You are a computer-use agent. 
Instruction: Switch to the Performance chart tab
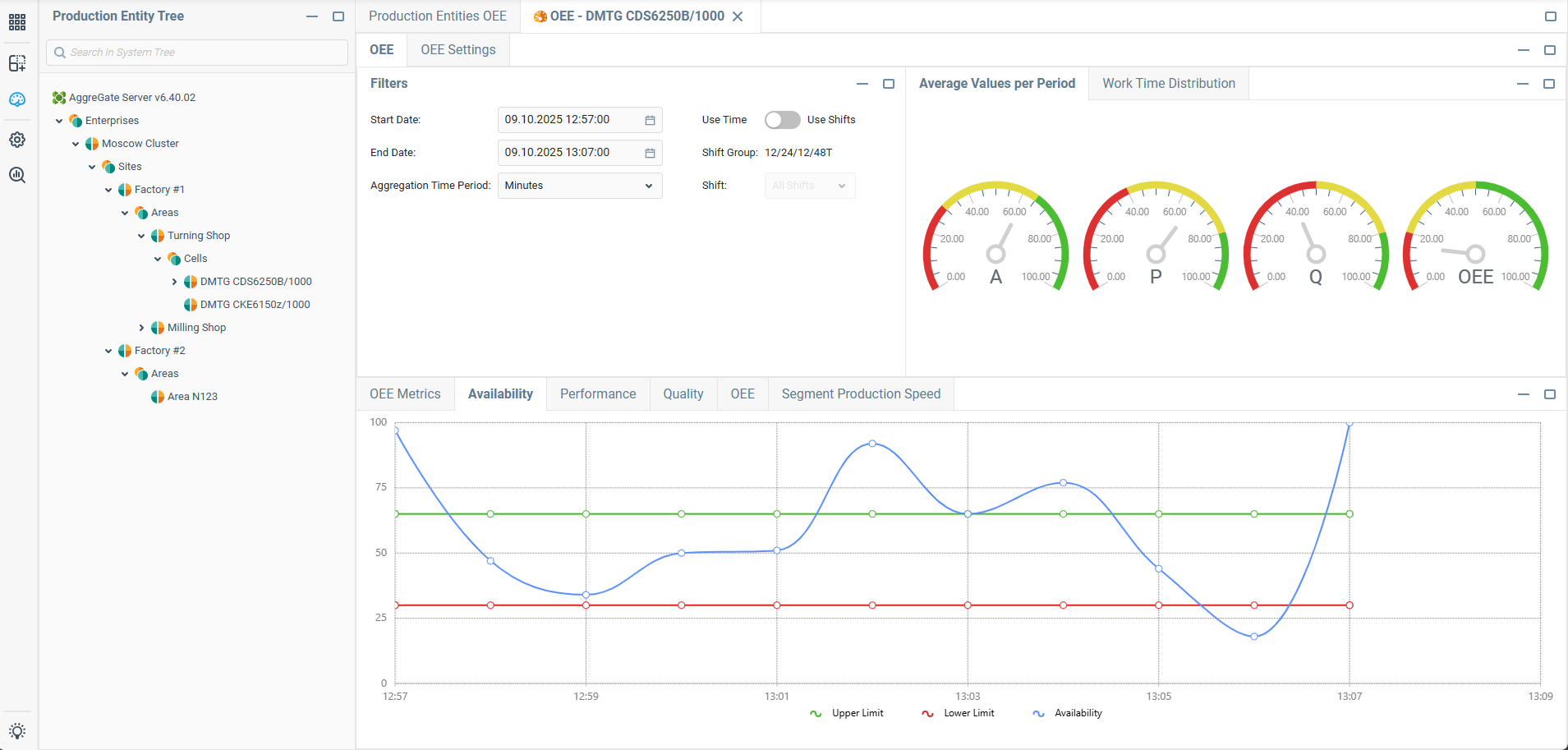click(x=598, y=394)
